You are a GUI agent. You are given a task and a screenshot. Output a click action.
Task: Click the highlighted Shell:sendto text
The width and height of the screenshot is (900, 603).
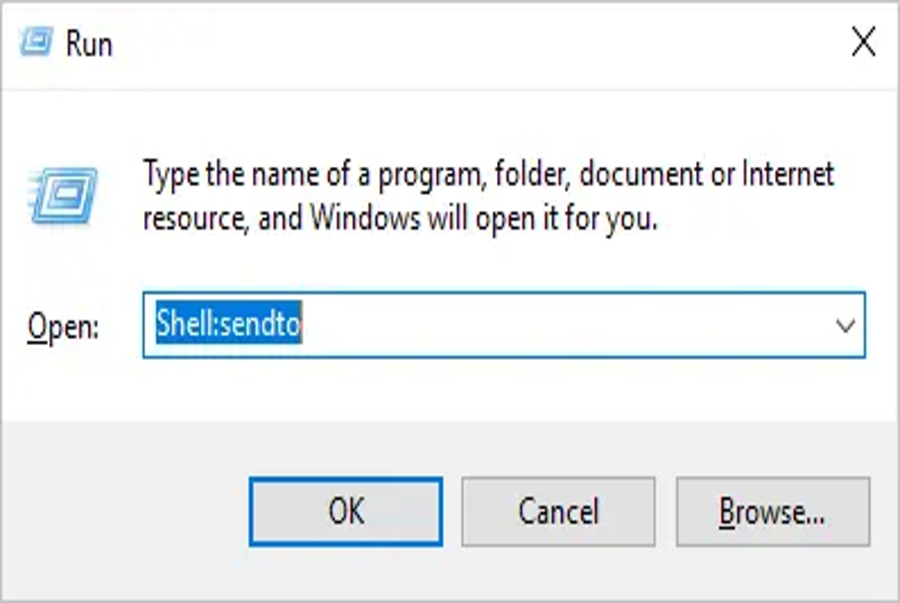click(x=228, y=323)
